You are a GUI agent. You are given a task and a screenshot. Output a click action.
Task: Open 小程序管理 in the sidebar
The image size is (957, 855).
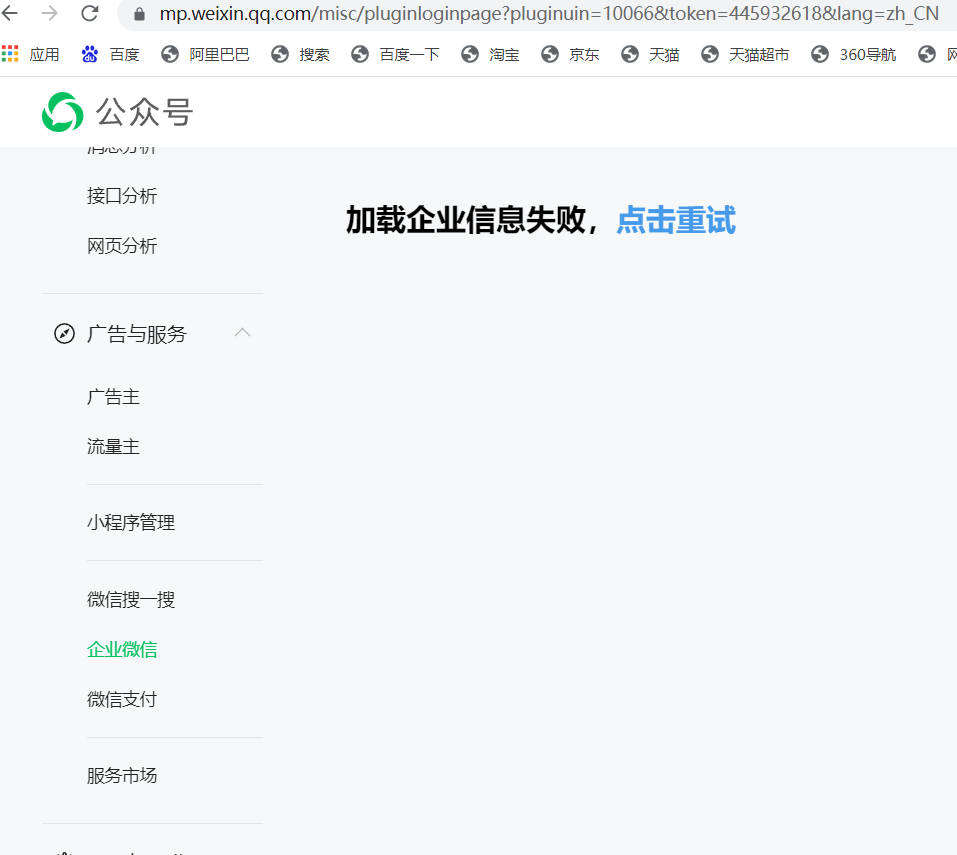tap(131, 522)
